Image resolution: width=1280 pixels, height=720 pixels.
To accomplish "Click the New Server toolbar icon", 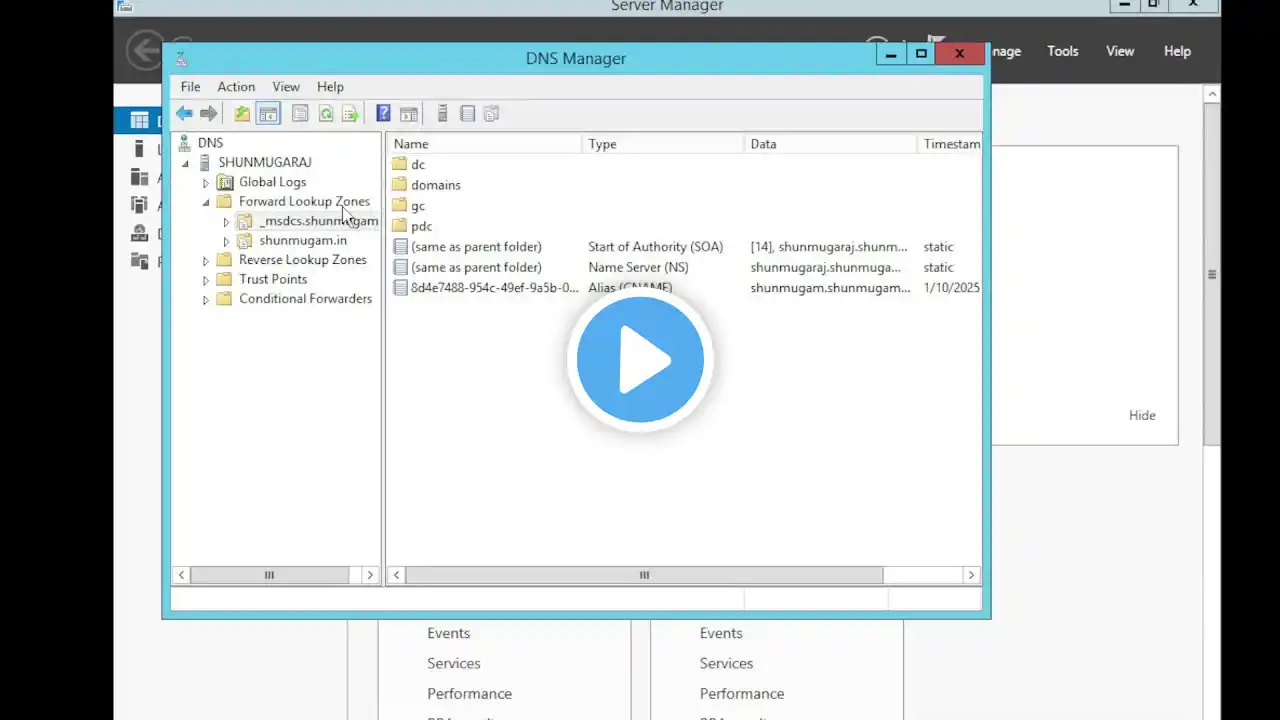I will coord(442,114).
